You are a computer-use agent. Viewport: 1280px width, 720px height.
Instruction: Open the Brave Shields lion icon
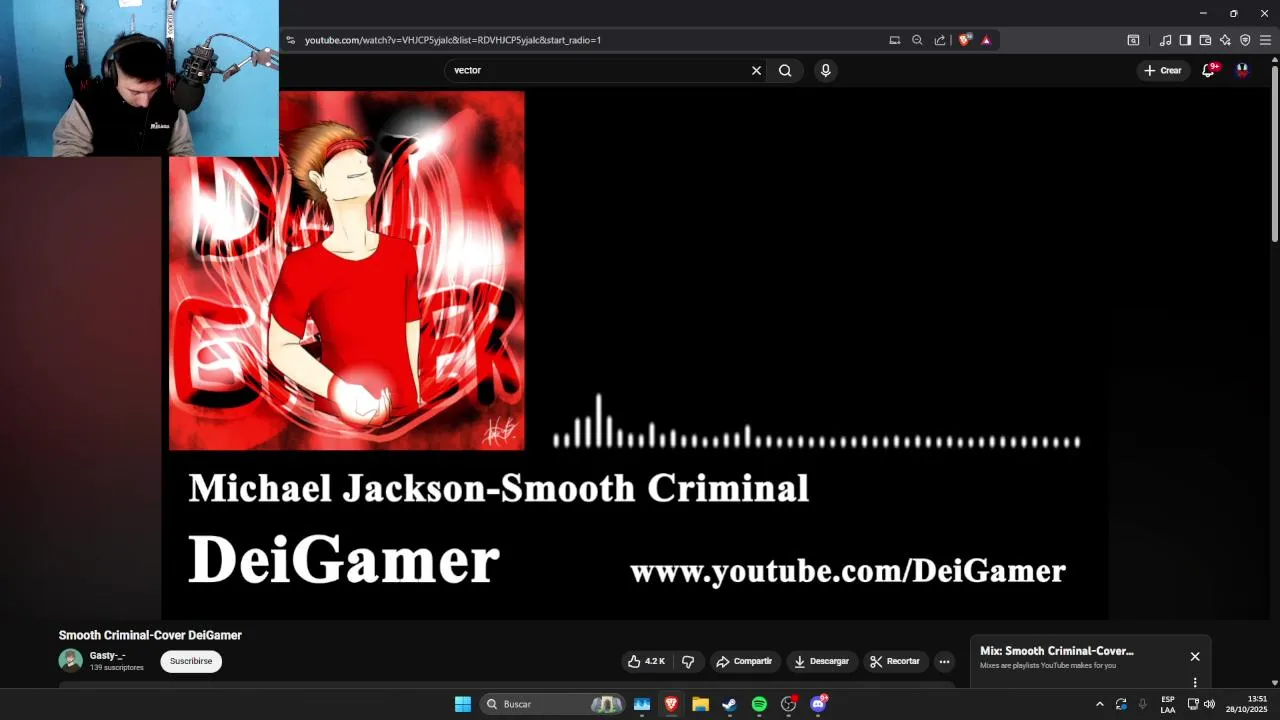coord(964,40)
